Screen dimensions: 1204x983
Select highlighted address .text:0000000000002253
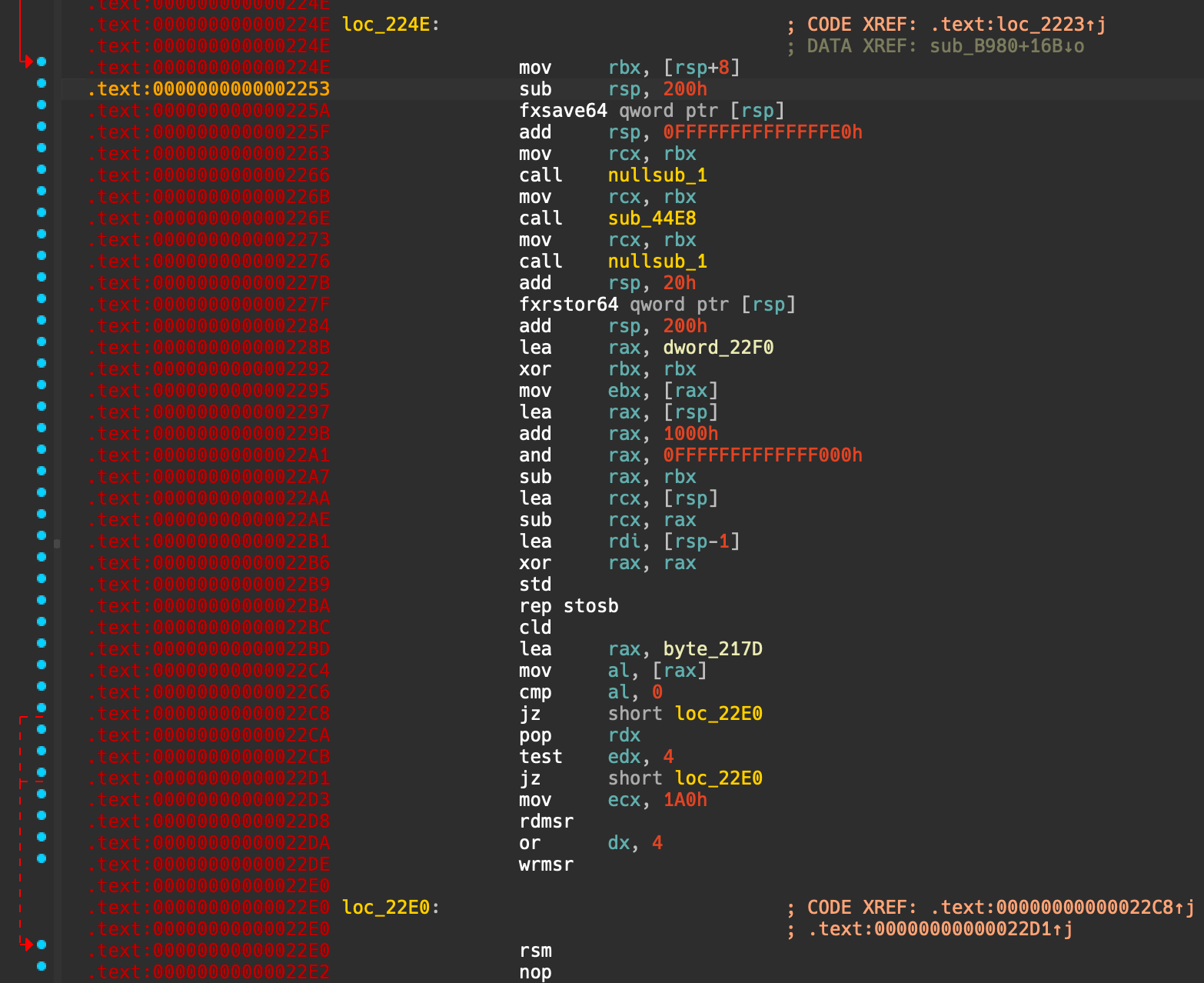click(209, 89)
